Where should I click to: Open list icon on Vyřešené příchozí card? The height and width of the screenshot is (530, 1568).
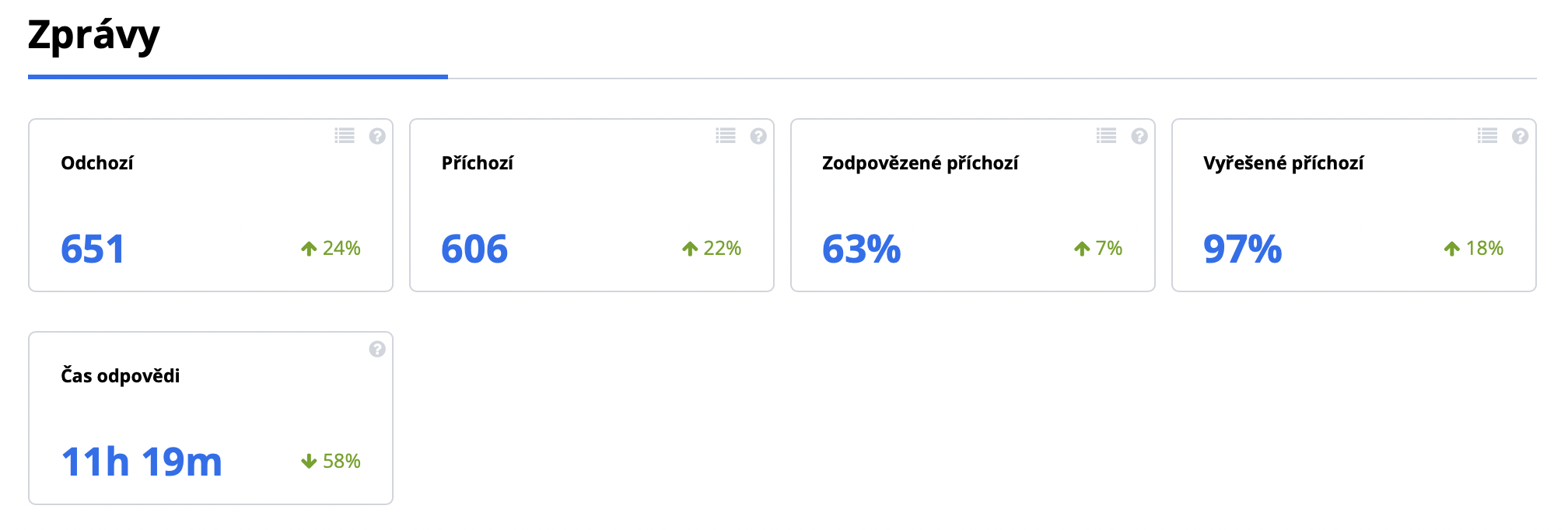tap(1487, 136)
